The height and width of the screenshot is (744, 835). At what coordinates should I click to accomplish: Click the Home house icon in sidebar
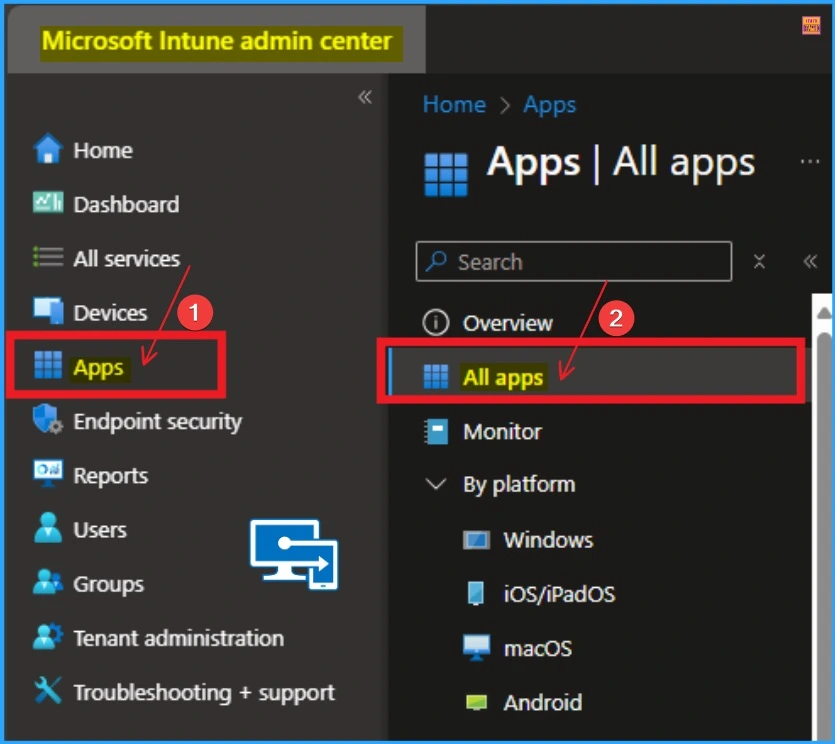[48, 149]
